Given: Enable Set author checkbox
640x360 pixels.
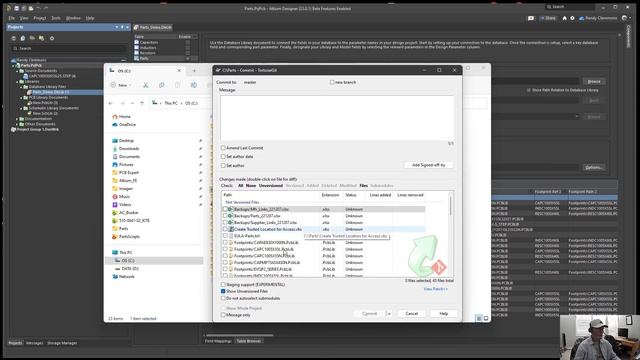Looking at the screenshot, I should click(x=223, y=166).
